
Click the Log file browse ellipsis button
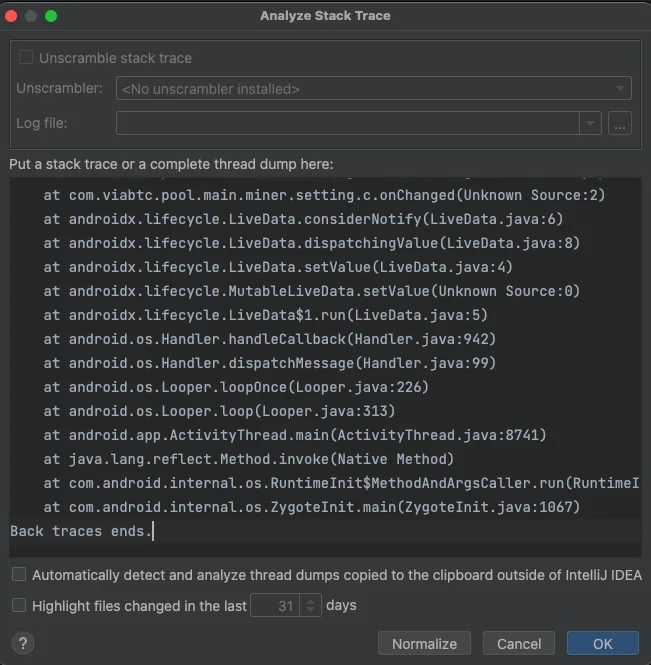pos(620,123)
